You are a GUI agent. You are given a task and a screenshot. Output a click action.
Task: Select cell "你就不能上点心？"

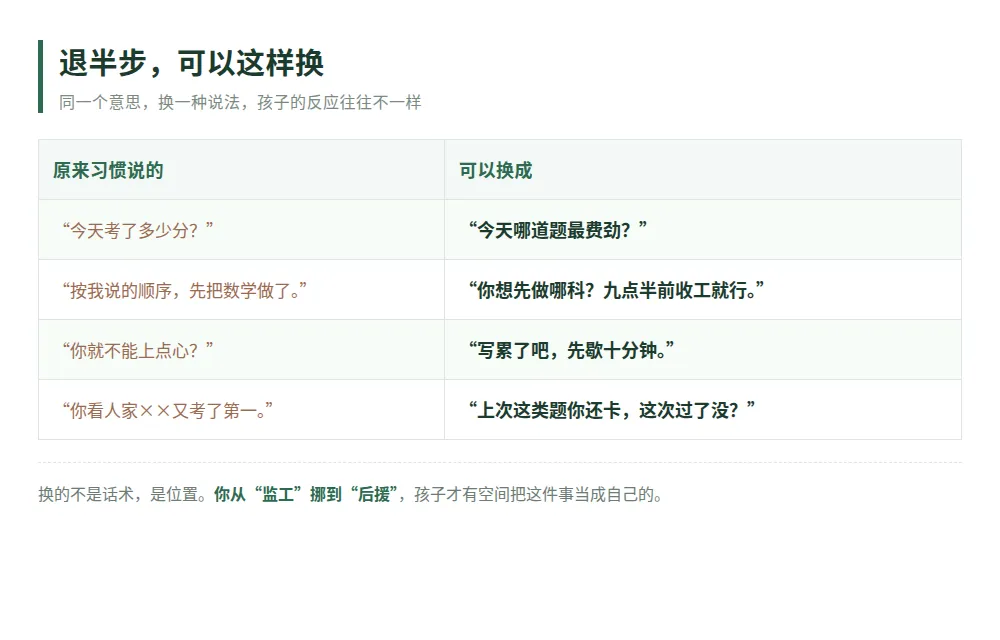click(241, 350)
